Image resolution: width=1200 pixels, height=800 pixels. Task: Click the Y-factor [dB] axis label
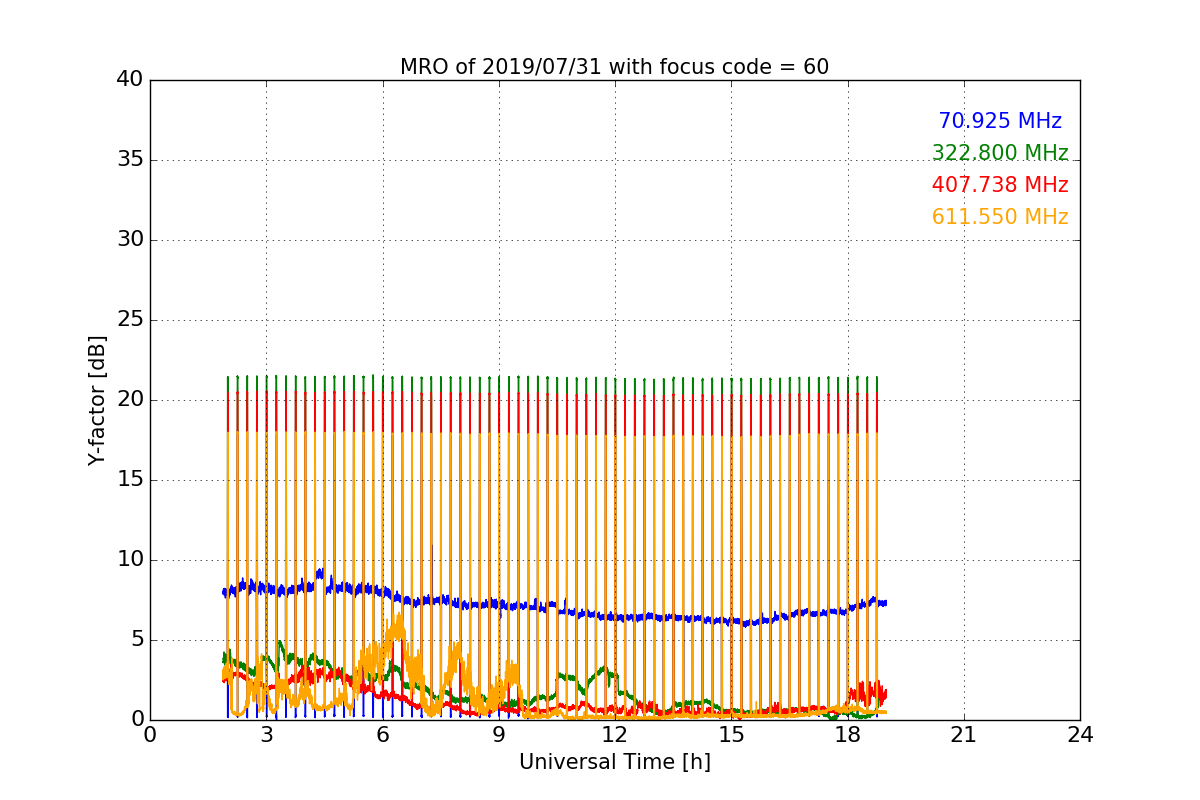(x=97, y=400)
